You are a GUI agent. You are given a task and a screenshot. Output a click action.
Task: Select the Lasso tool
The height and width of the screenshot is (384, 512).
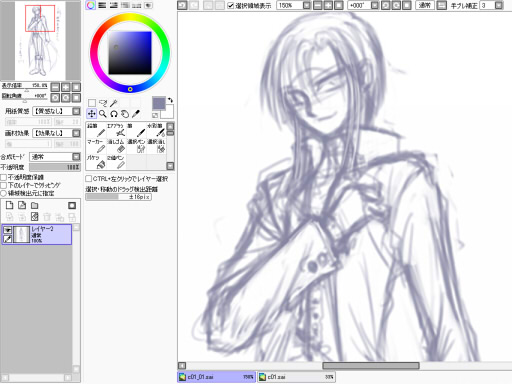click(103, 103)
